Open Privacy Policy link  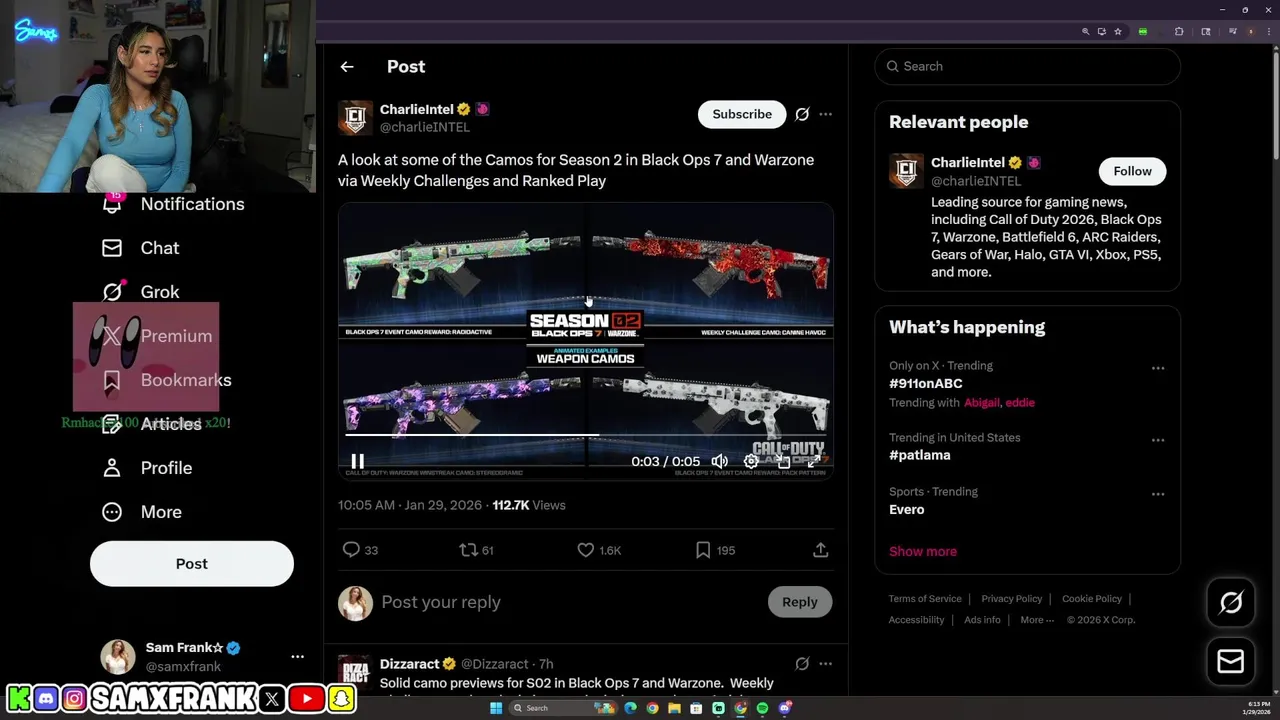coord(1012,599)
